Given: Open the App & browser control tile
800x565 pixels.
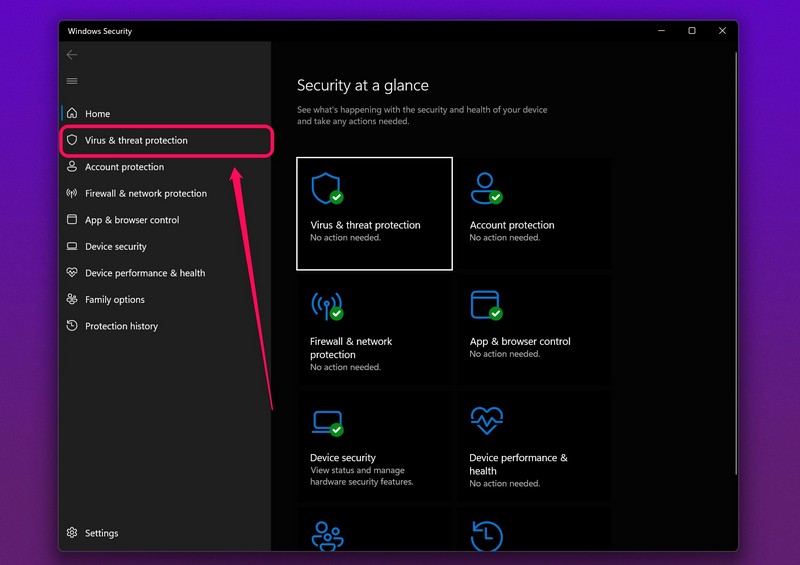Looking at the screenshot, I should click(x=534, y=329).
